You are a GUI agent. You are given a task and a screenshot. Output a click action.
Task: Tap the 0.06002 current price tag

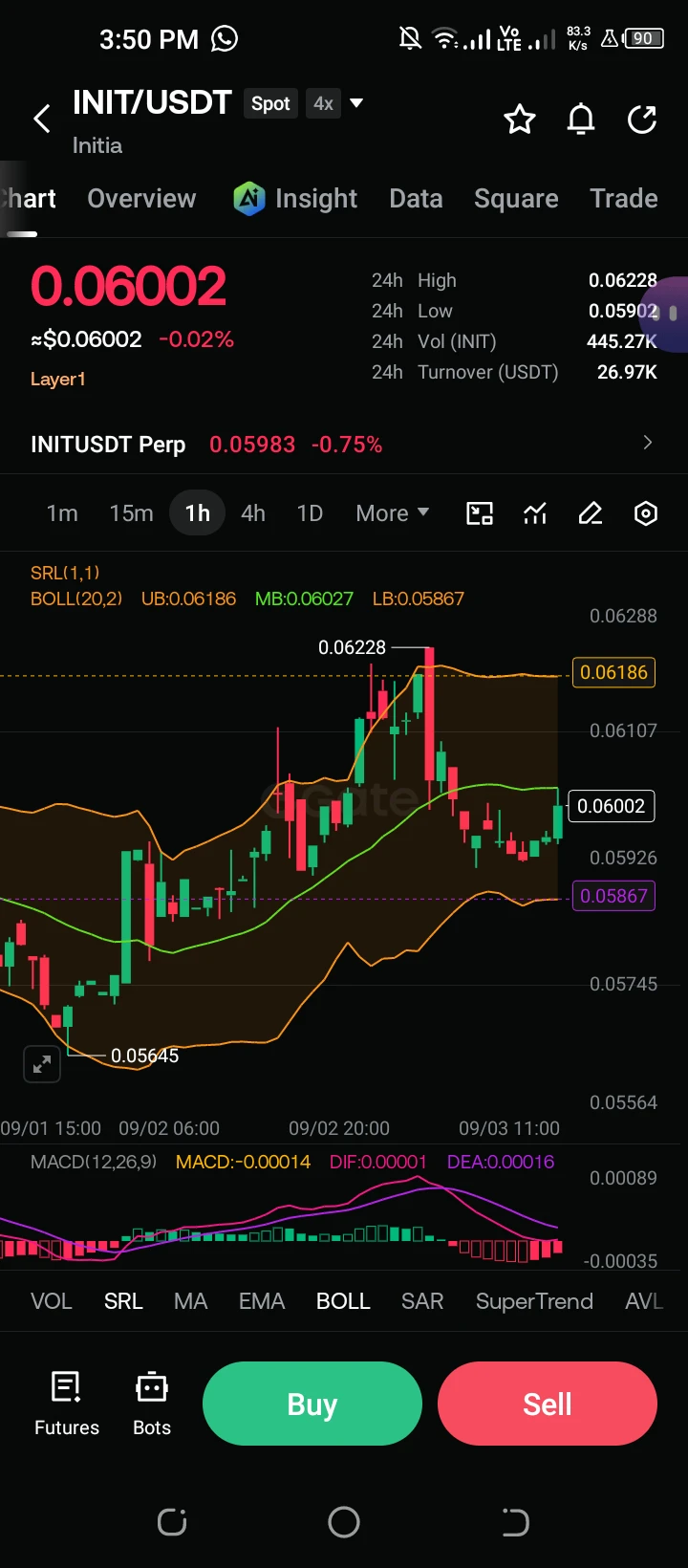pos(611,806)
